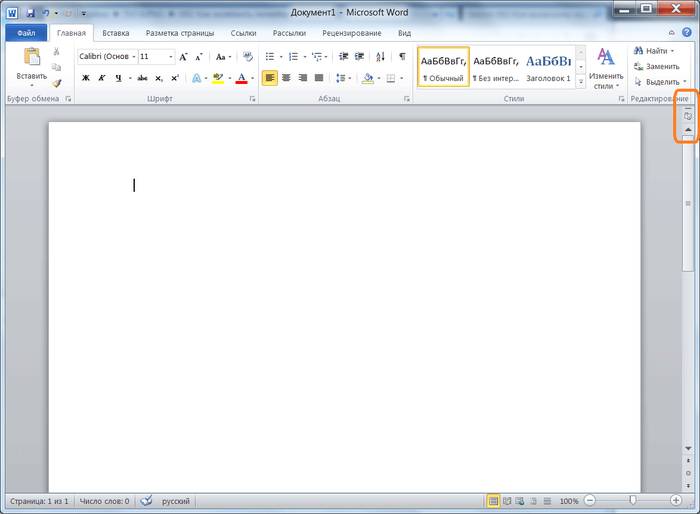Viewport: 700px width, 514px height.
Task: Open the Рецензирование ribbon tab
Action: point(351,33)
